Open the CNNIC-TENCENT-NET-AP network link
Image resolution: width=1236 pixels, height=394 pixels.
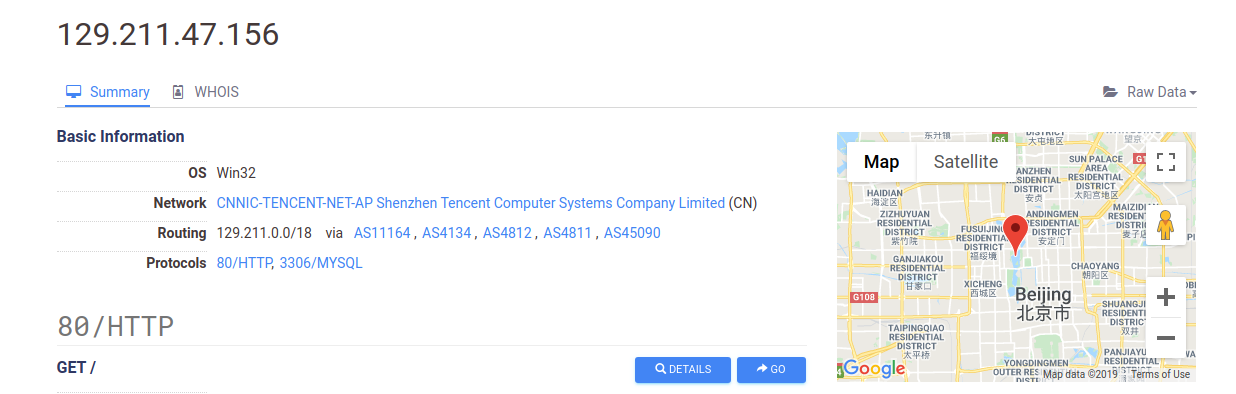coord(471,203)
